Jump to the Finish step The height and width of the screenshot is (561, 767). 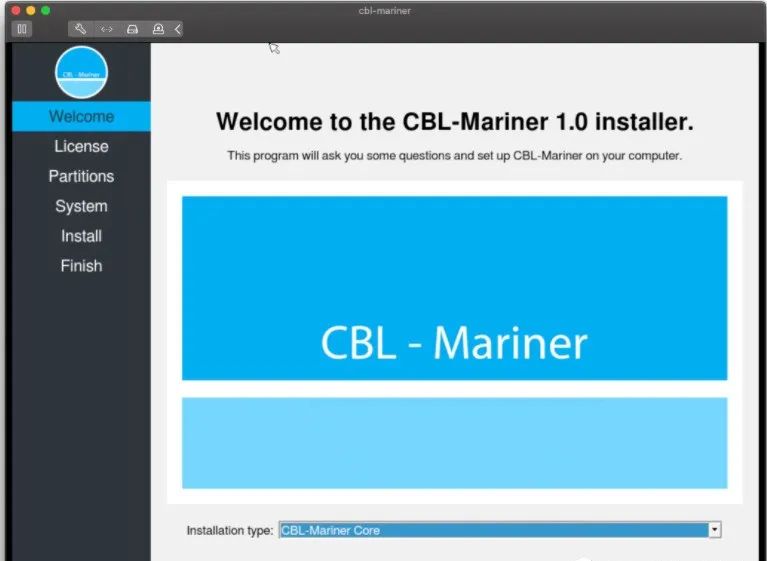(81, 266)
